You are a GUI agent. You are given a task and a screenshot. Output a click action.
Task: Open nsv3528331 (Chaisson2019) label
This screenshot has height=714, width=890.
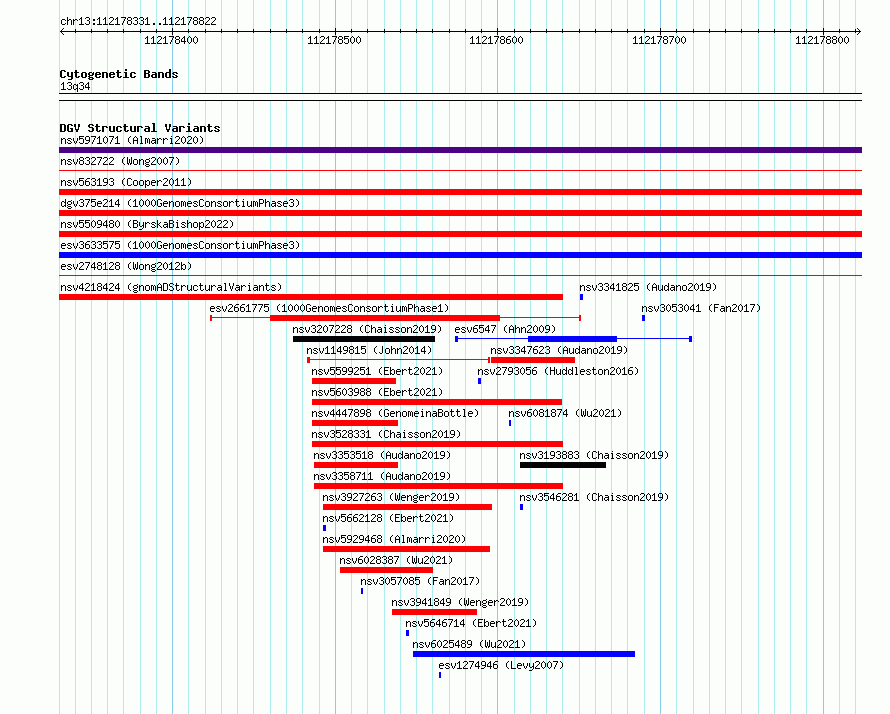[387, 434]
